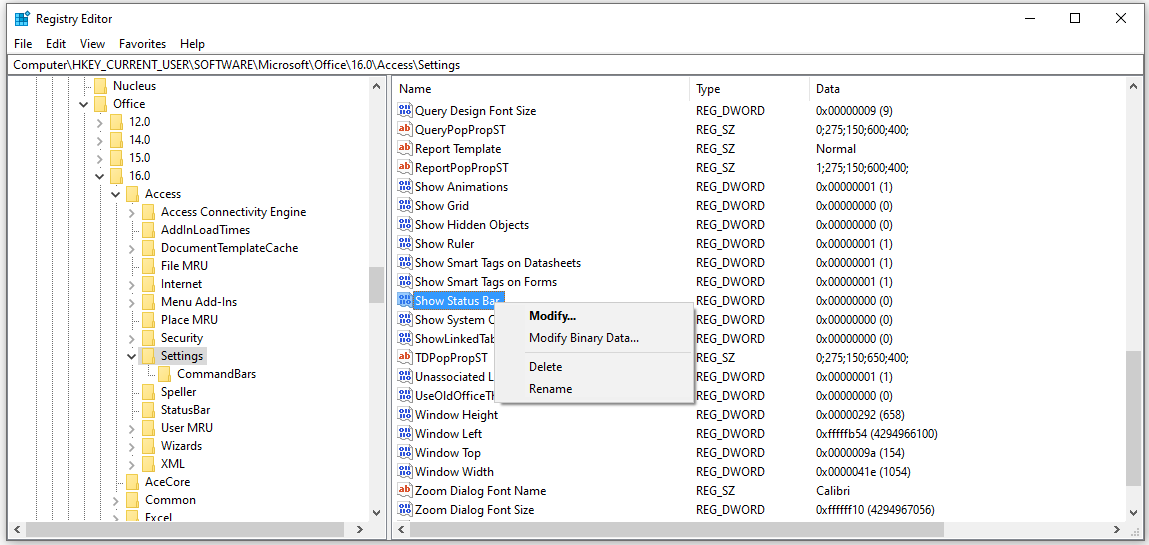Click the Show Smart Tags on Datasheets icon
Viewport: 1149px width, 545px height.
coord(405,262)
